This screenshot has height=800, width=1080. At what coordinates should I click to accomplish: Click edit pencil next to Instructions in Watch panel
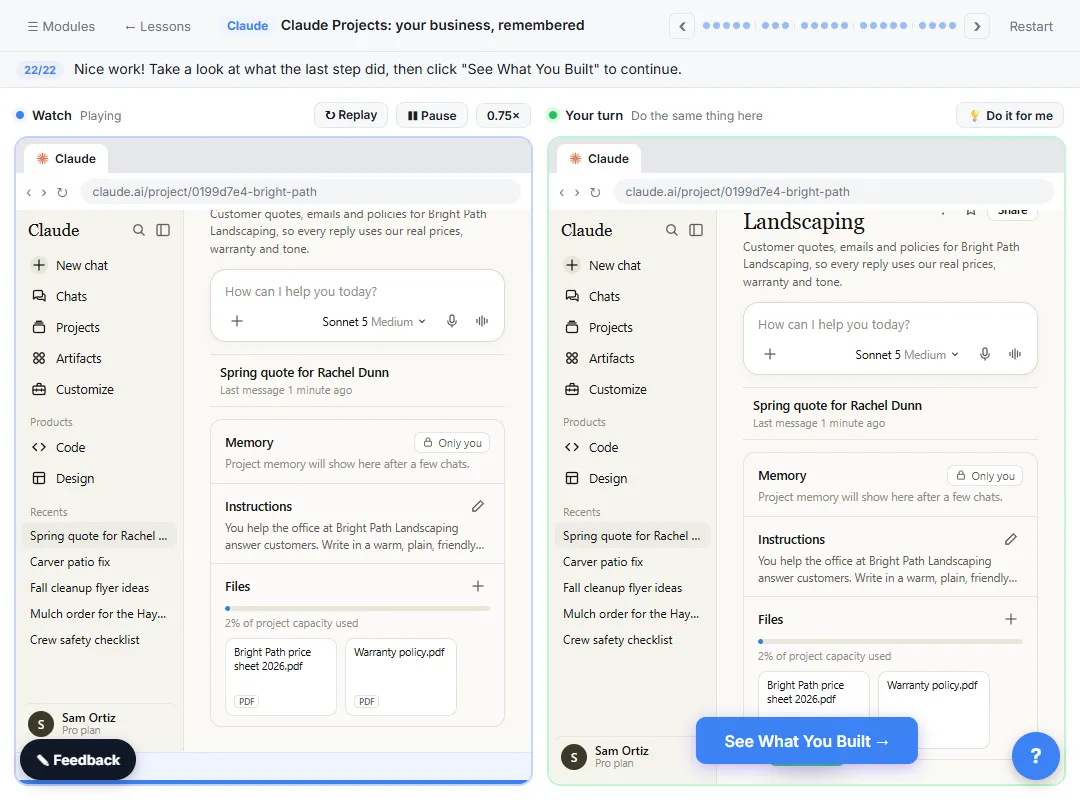tap(477, 506)
